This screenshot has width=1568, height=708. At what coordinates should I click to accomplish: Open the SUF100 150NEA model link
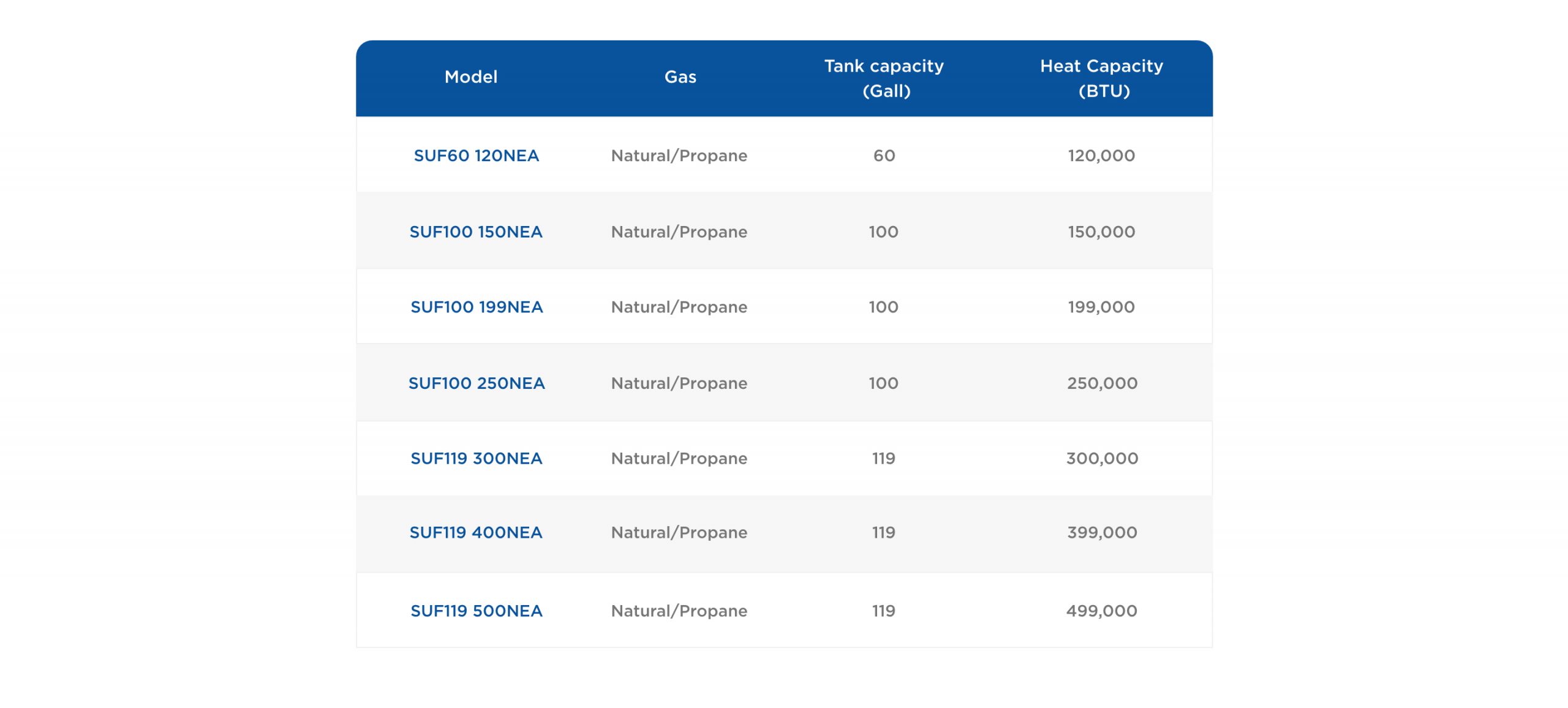(x=476, y=232)
